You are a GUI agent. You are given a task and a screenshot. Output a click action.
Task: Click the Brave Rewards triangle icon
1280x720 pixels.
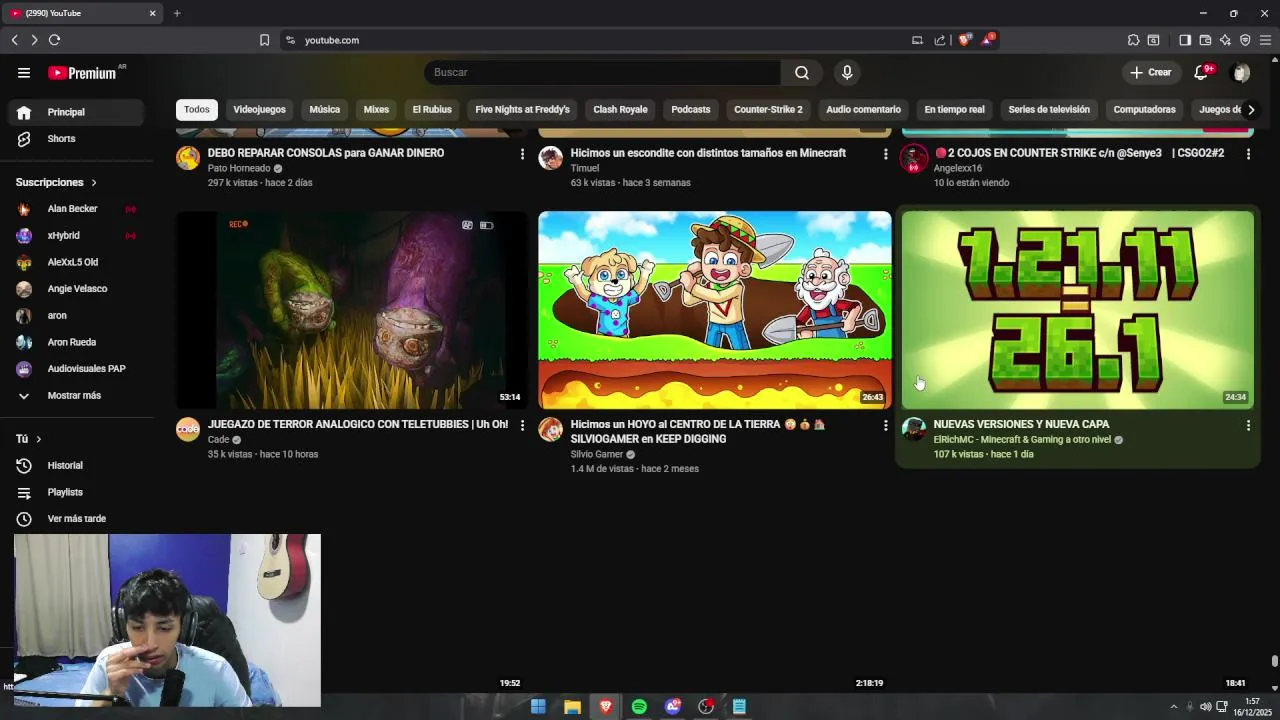[988, 40]
